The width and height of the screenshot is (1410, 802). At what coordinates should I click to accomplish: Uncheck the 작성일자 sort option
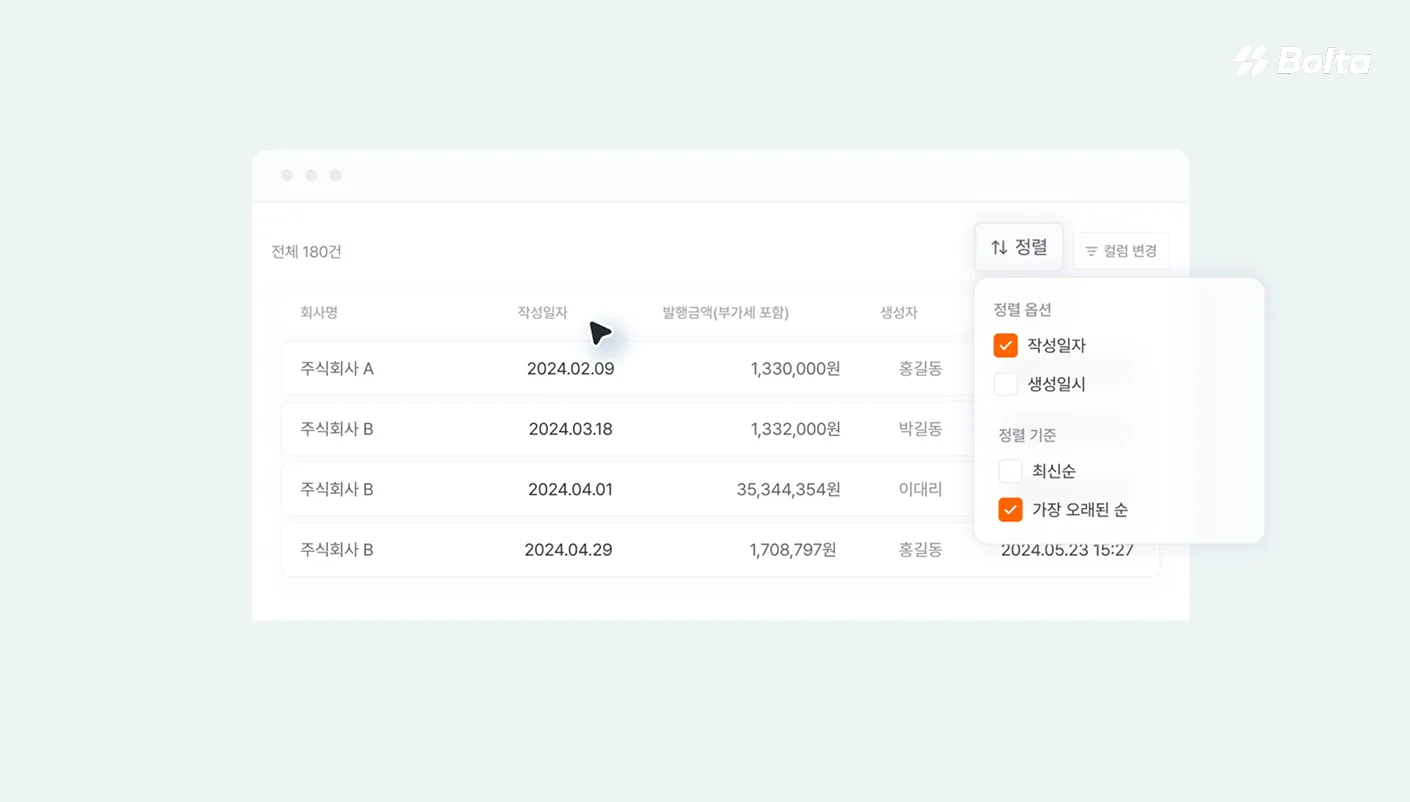(x=1006, y=345)
